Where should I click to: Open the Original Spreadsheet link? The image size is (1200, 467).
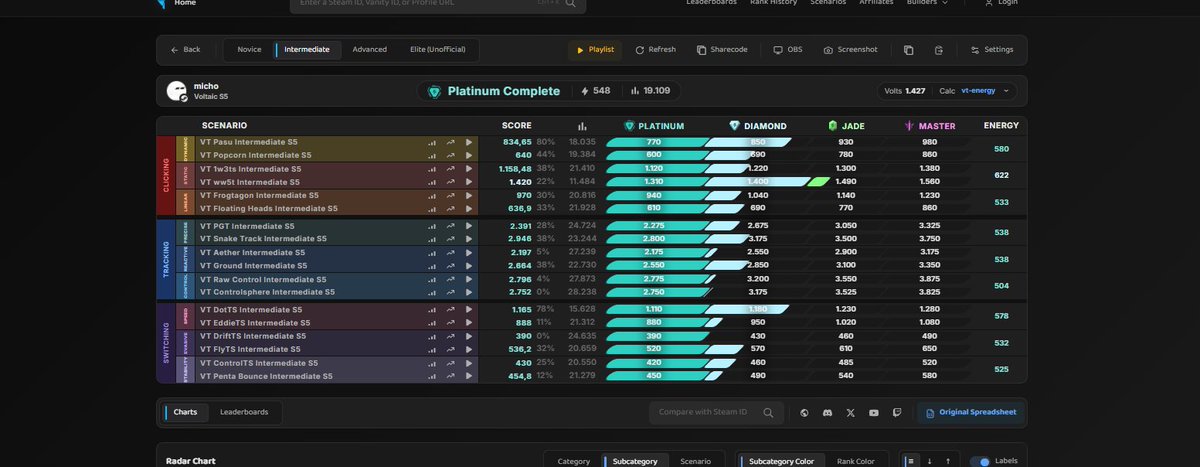[970, 412]
